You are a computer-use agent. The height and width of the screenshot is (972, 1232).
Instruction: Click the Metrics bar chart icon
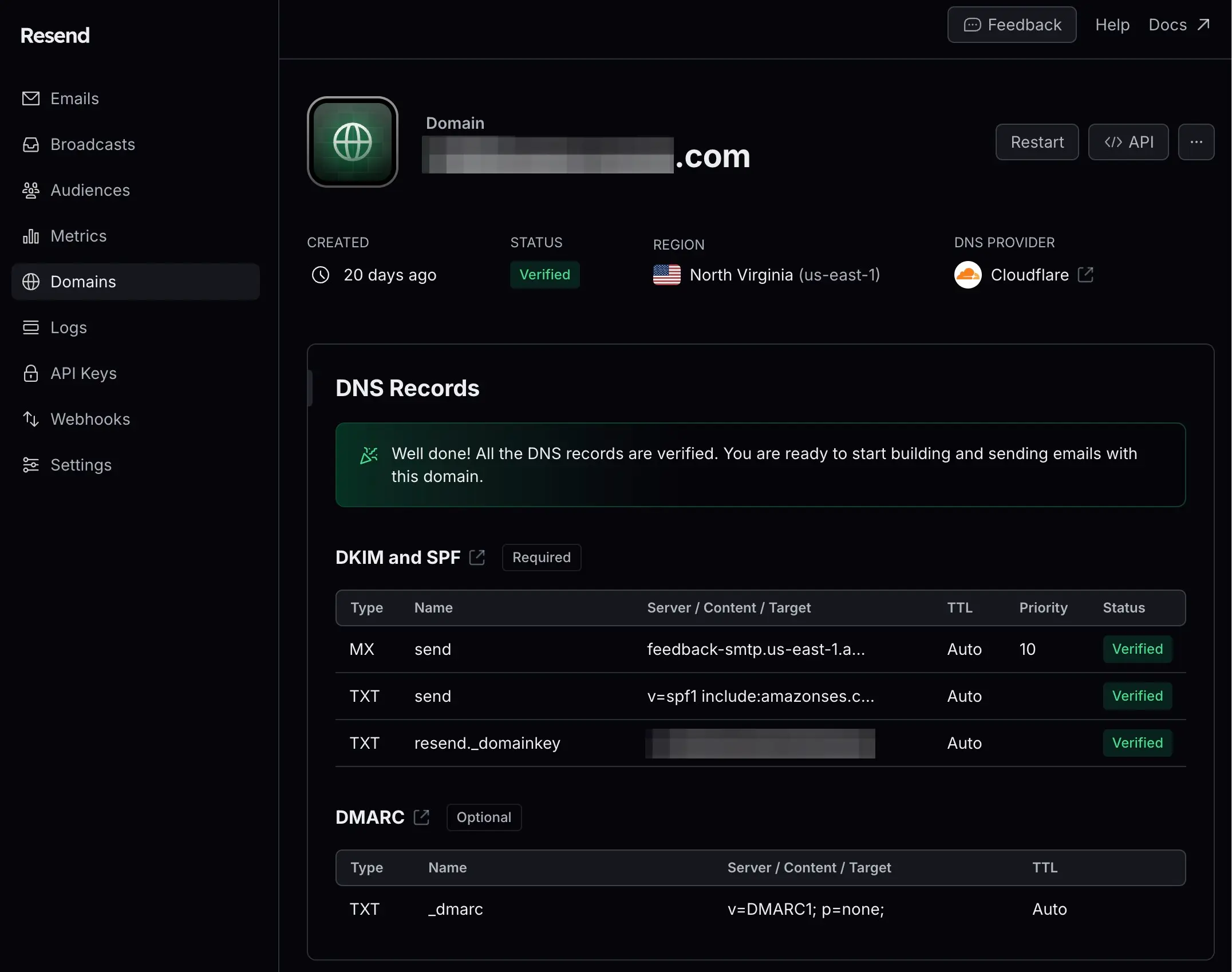(x=31, y=236)
